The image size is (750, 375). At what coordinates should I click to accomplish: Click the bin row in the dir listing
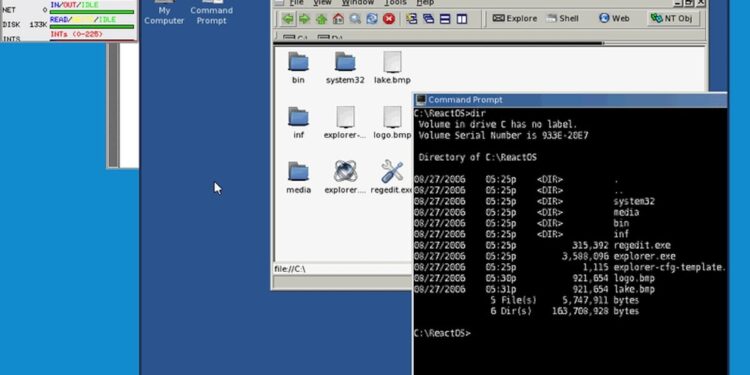(x=522, y=223)
